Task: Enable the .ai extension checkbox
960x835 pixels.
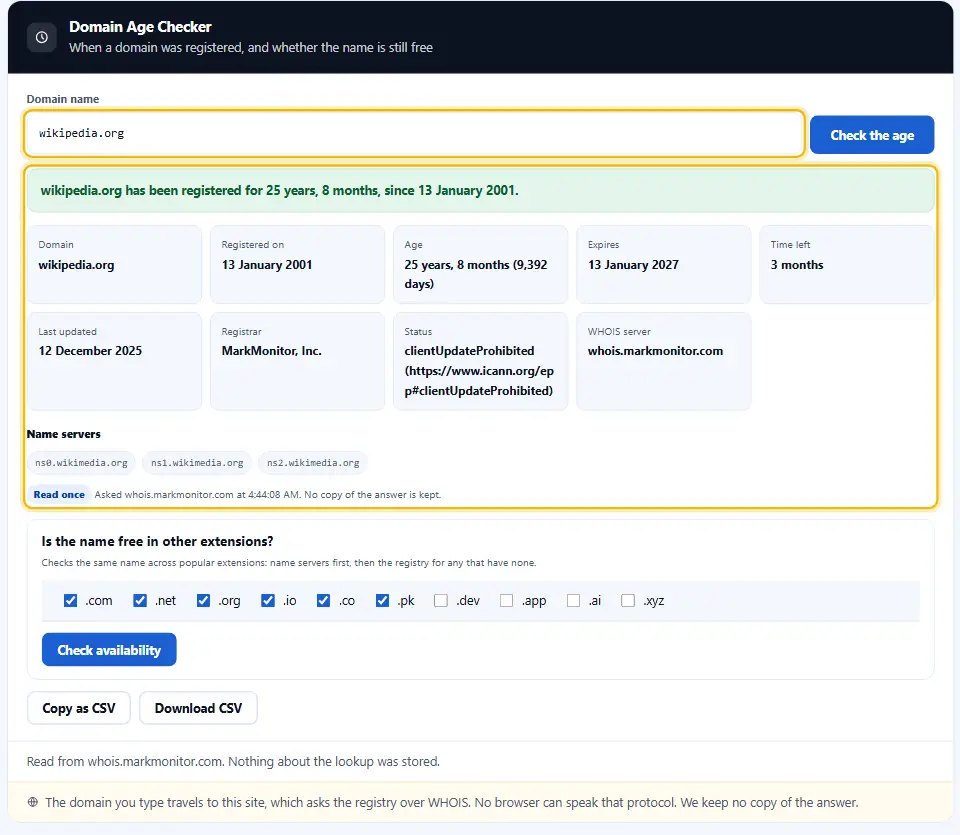Action: click(x=573, y=601)
